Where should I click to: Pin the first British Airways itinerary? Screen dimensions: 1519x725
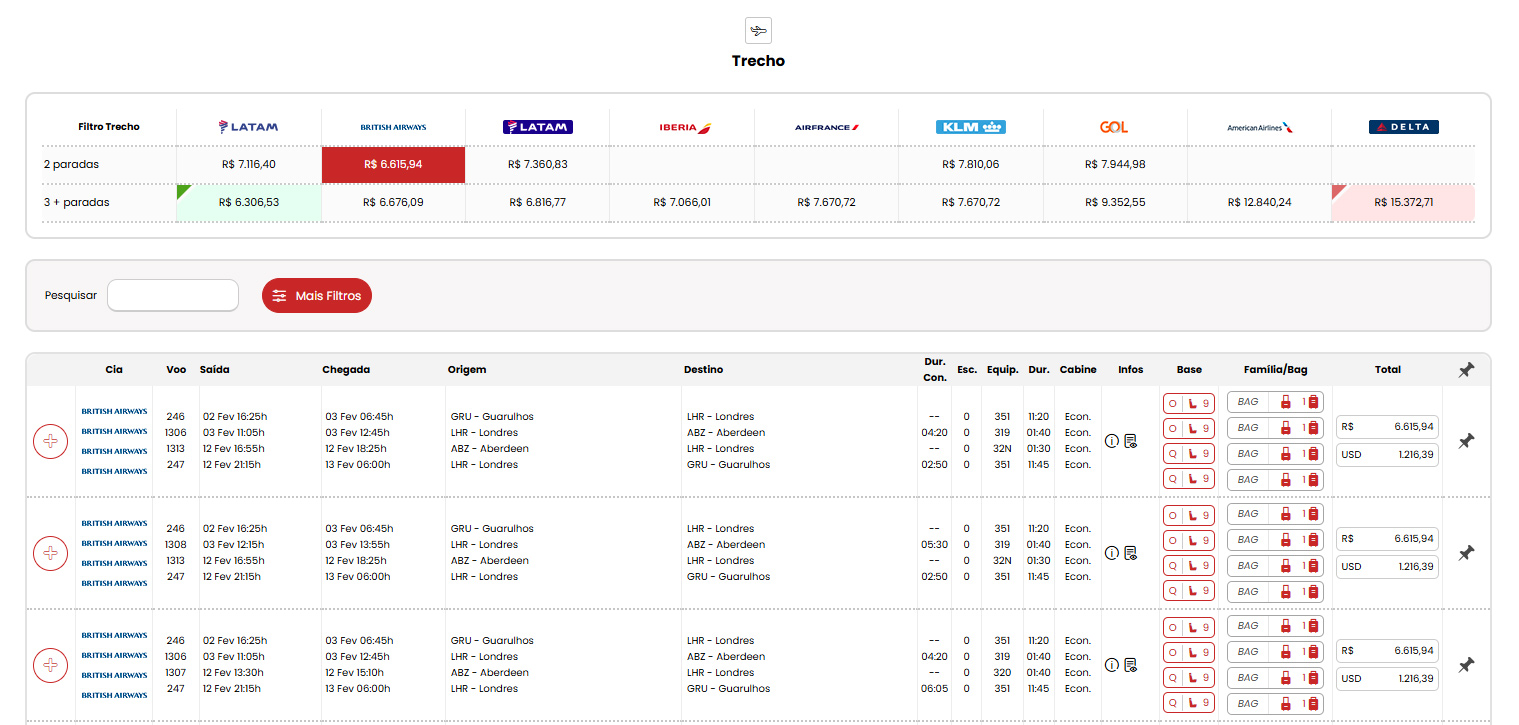(x=1465, y=441)
